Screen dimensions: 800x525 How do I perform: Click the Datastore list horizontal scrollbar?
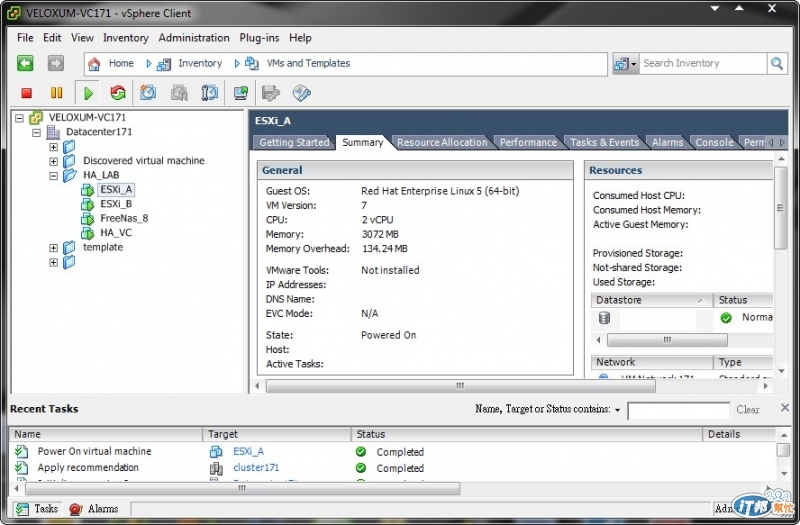click(667, 340)
